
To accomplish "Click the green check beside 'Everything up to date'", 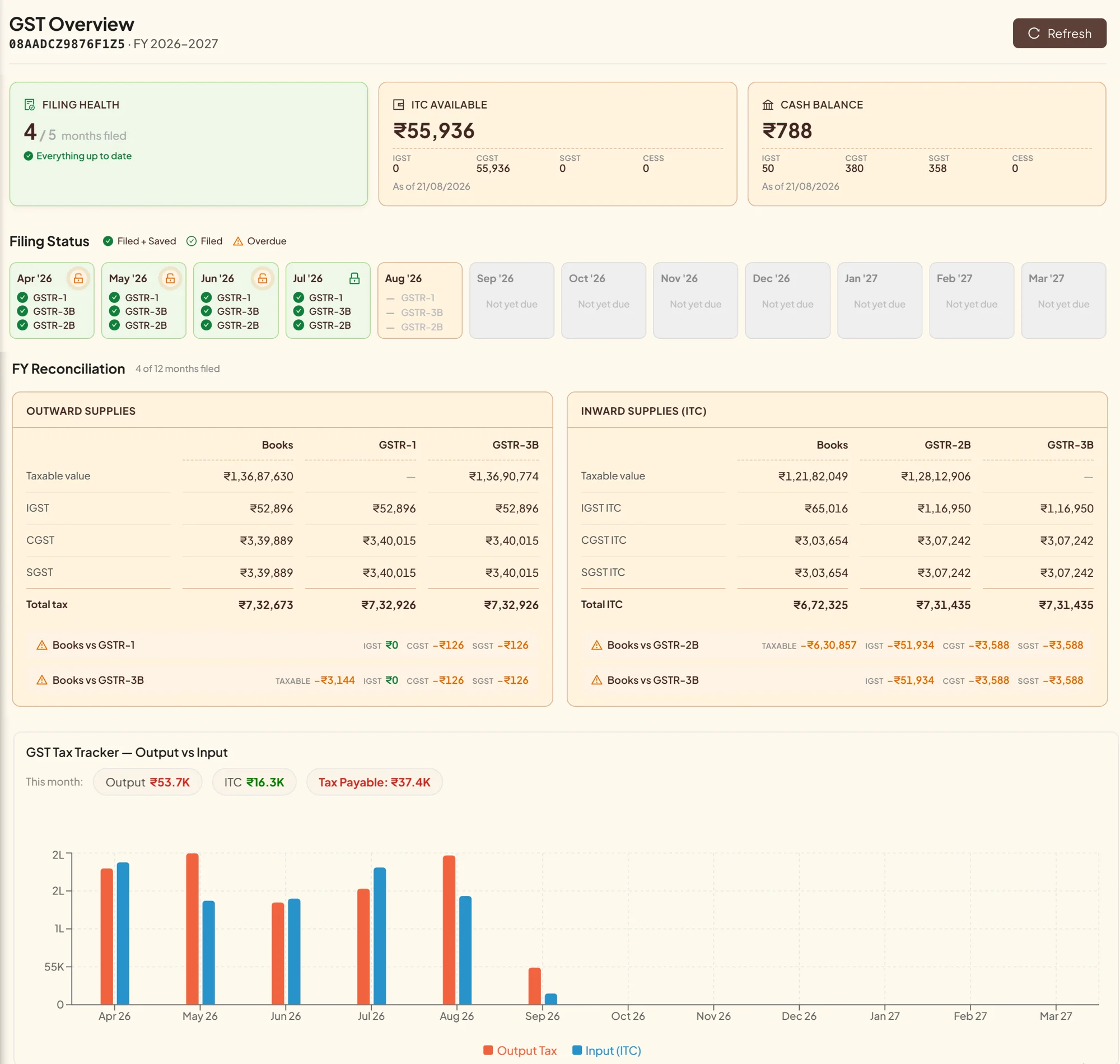I will 29,156.
